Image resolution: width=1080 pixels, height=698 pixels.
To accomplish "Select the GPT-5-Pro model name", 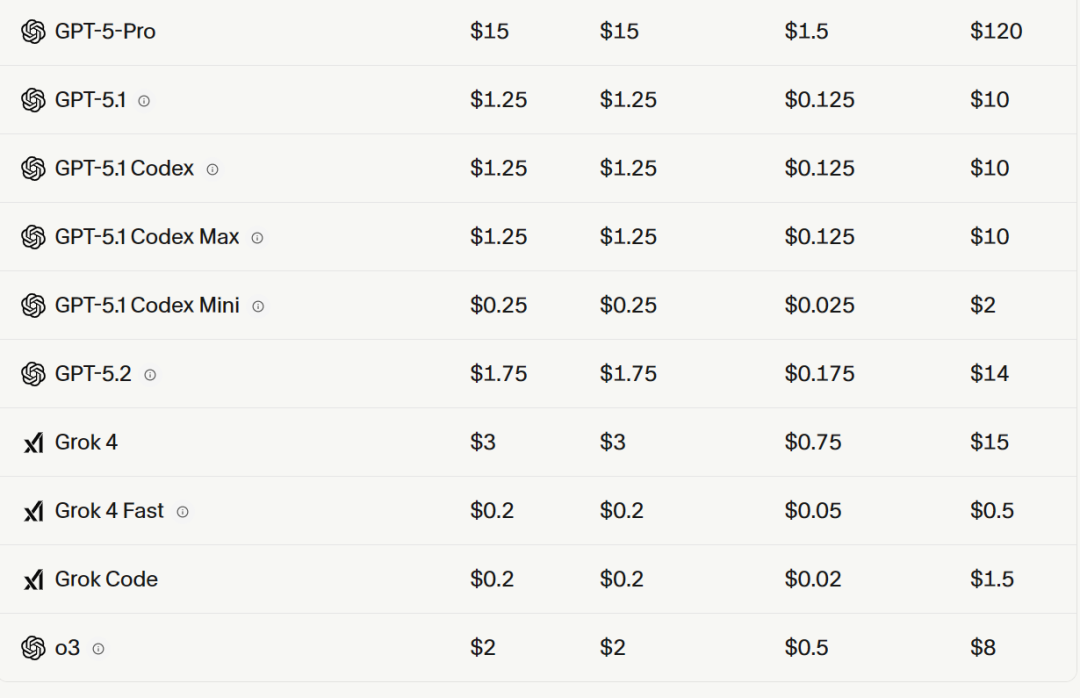I will pyautogui.click(x=105, y=32).
